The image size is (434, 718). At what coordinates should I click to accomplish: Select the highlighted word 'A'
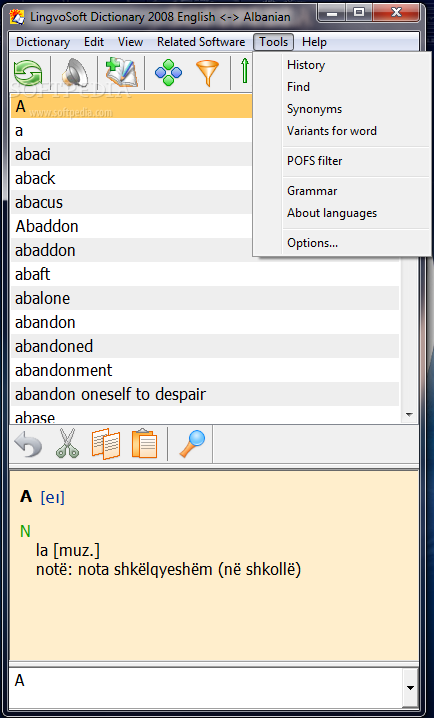click(x=131, y=106)
